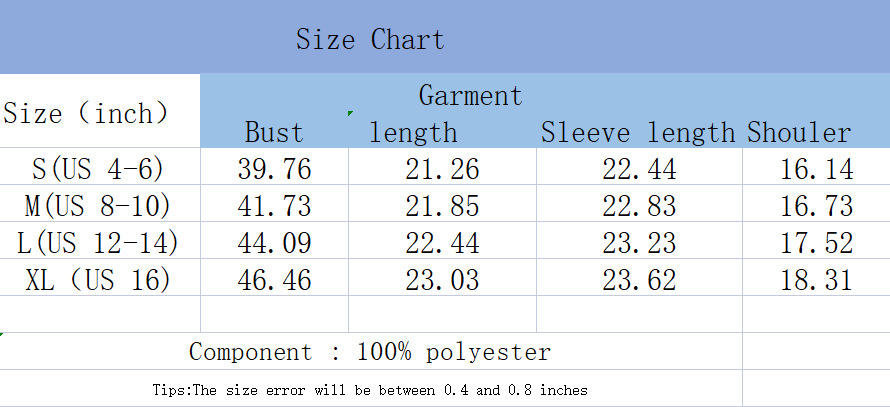
Task: Click shoulder value 17.52 cell
Action: point(816,242)
